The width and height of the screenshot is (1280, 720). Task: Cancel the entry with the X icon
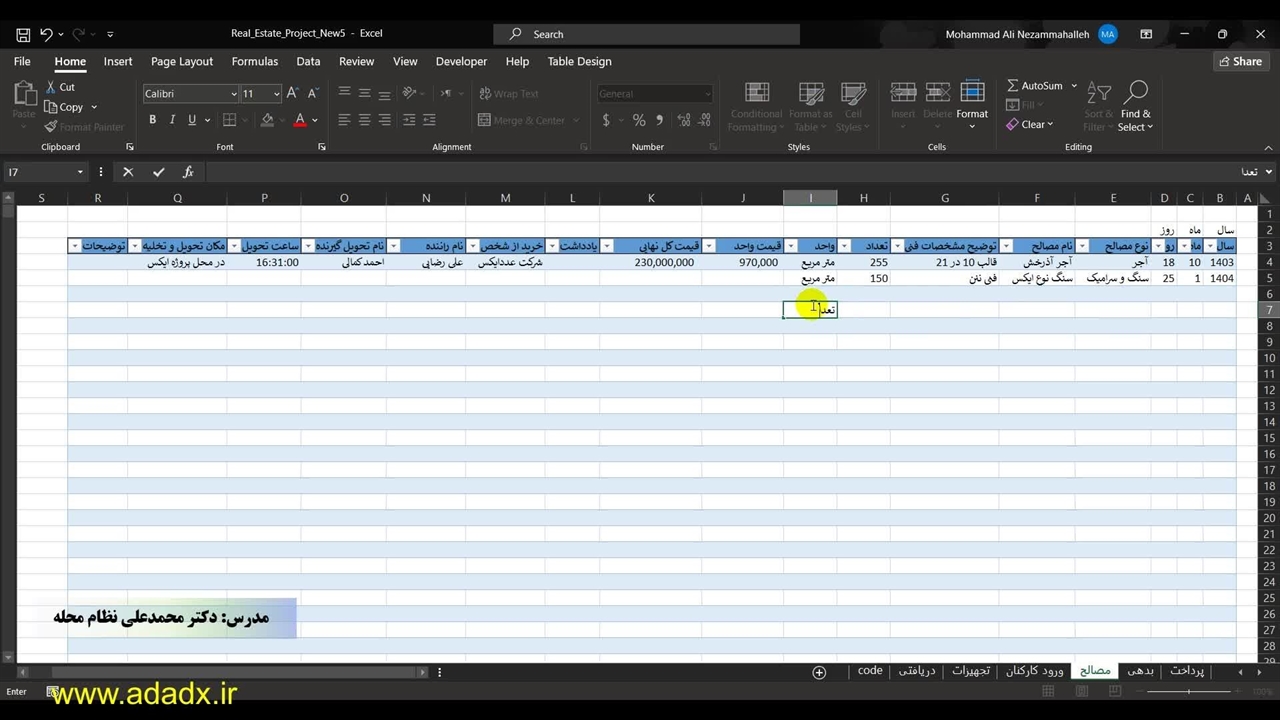[x=128, y=172]
